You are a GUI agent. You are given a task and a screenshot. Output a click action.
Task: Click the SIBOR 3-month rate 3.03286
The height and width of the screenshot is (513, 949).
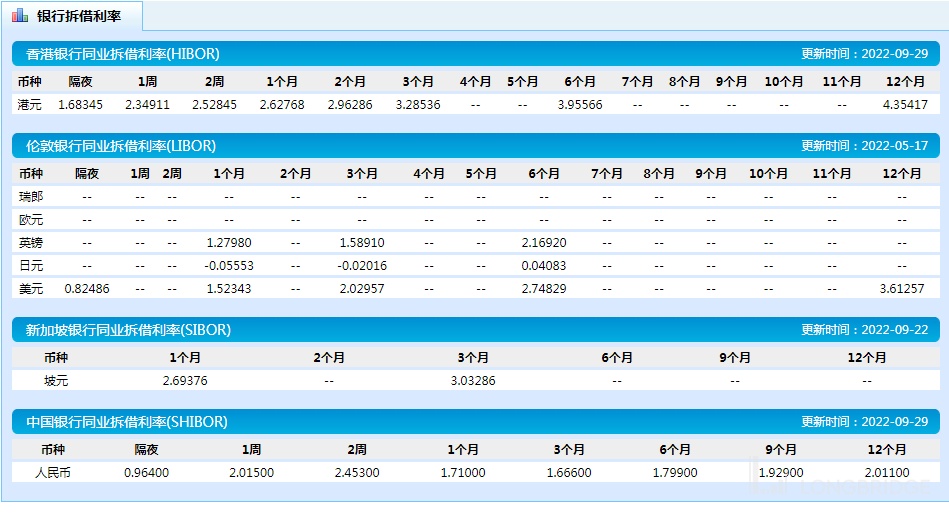point(472,380)
